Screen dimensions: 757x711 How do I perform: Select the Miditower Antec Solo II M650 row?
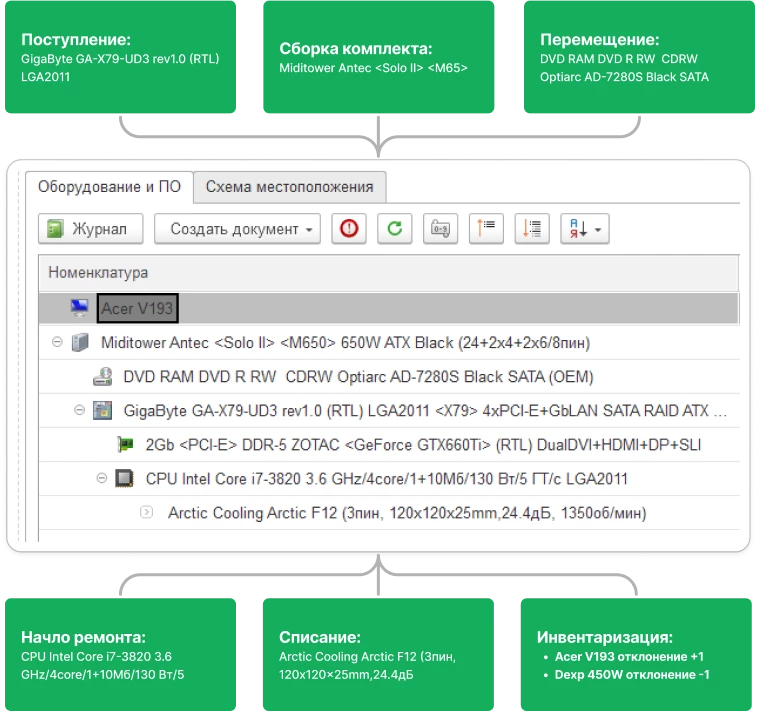[x=389, y=343]
